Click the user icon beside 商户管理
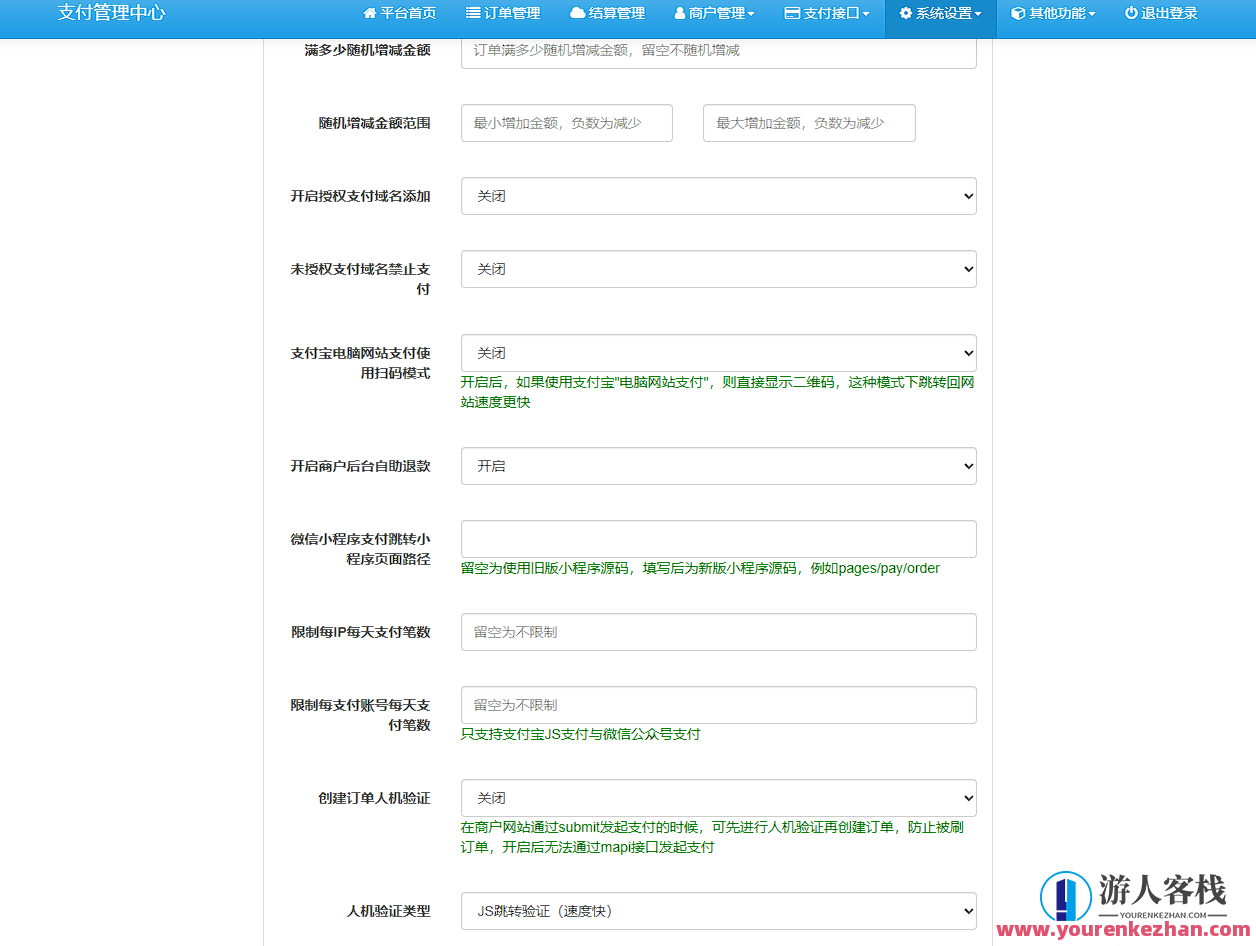The width and height of the screenshot is (1256, 946). pyautogui.click(x=680, y=14)
